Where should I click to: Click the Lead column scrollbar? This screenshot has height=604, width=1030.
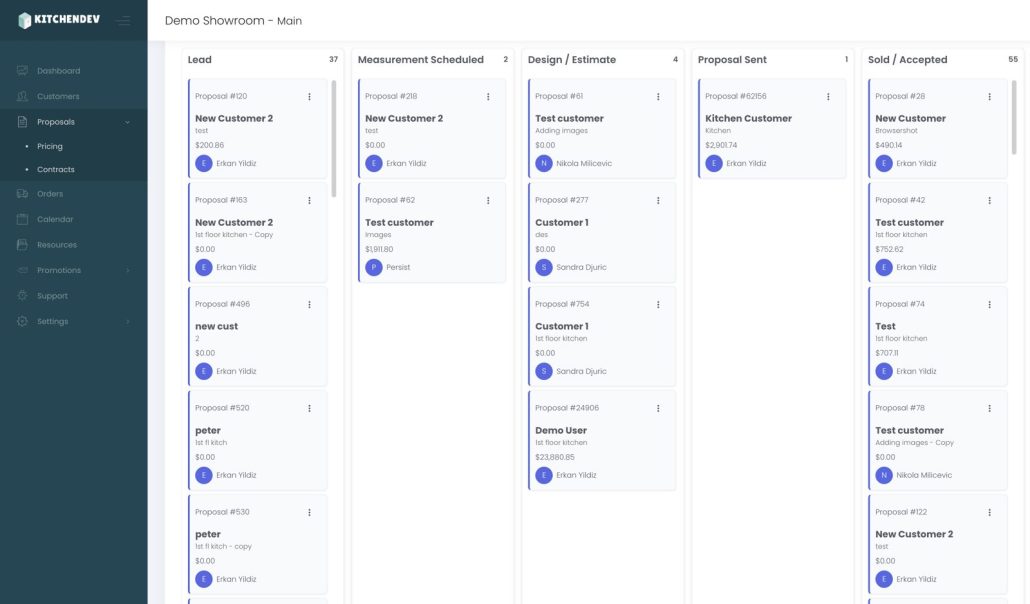pyautogui.click(x=334, y=138)
